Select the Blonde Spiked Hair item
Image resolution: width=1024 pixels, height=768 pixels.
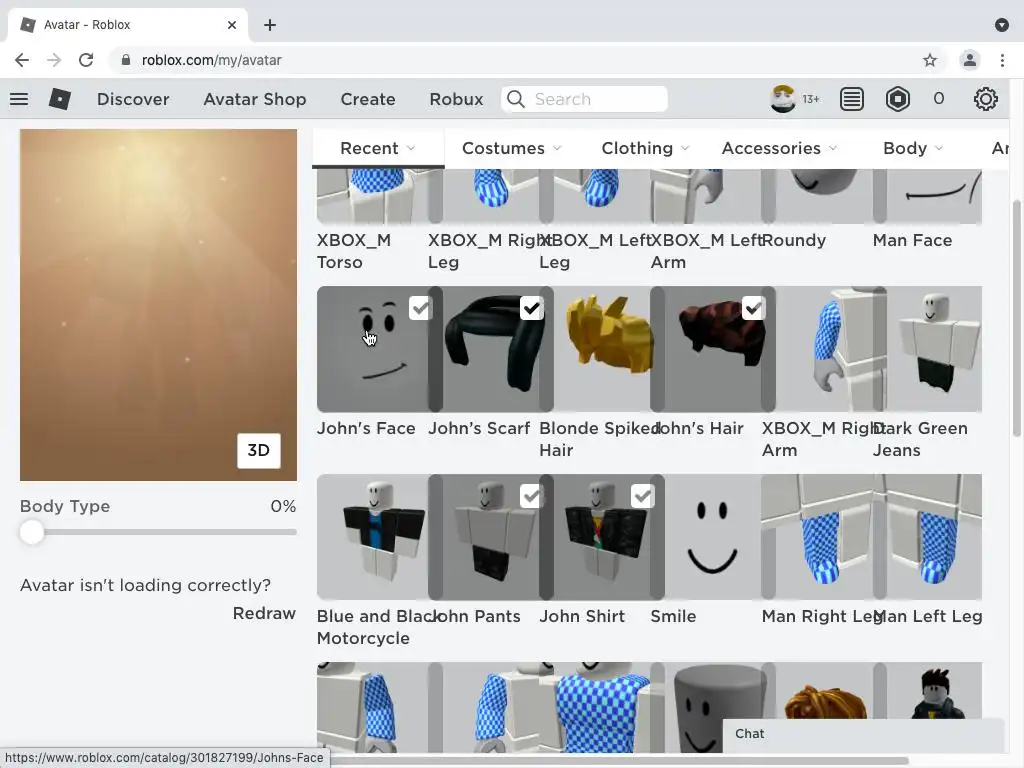pyautogui.click(x=601, y=349)
